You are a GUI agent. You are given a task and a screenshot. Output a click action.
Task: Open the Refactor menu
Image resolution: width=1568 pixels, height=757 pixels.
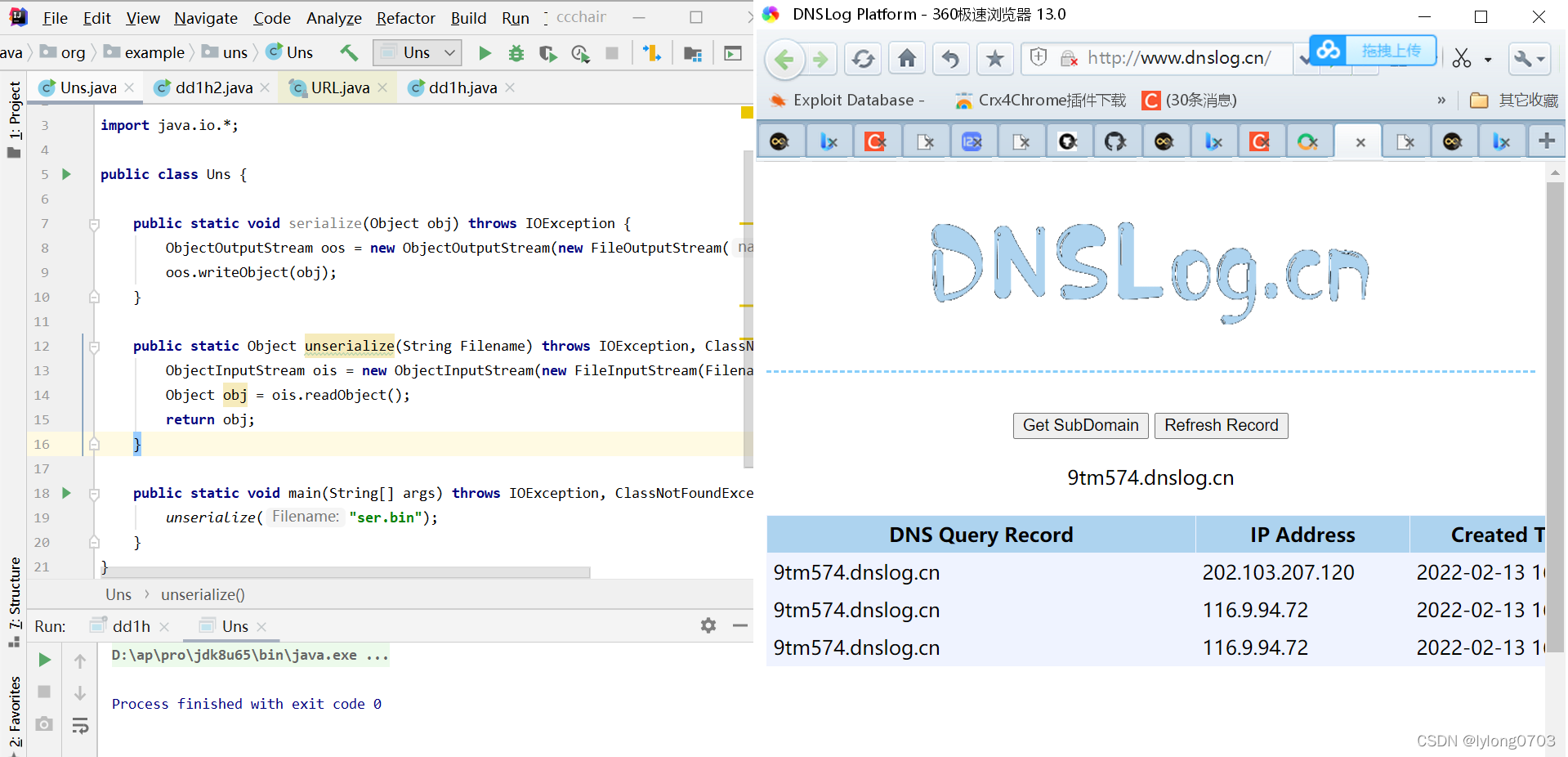click(x=405, y=18)
